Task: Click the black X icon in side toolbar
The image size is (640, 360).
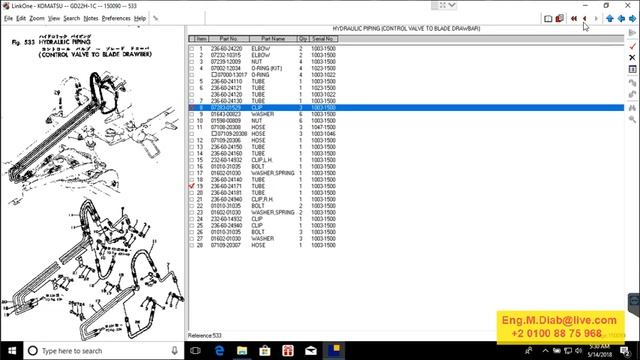Action: coord(632,58)
